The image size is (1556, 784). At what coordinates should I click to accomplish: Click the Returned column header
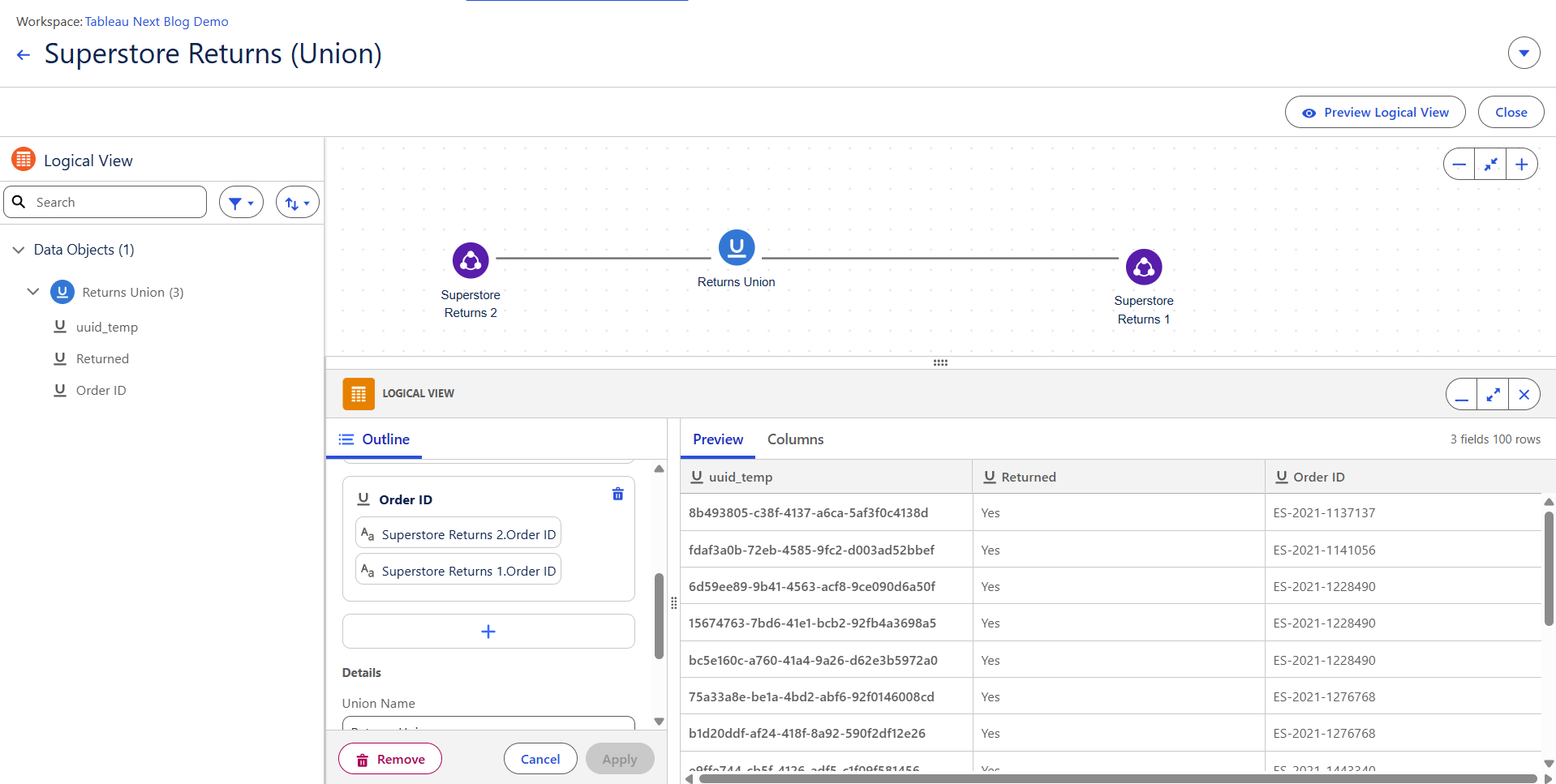[1119, 477]
